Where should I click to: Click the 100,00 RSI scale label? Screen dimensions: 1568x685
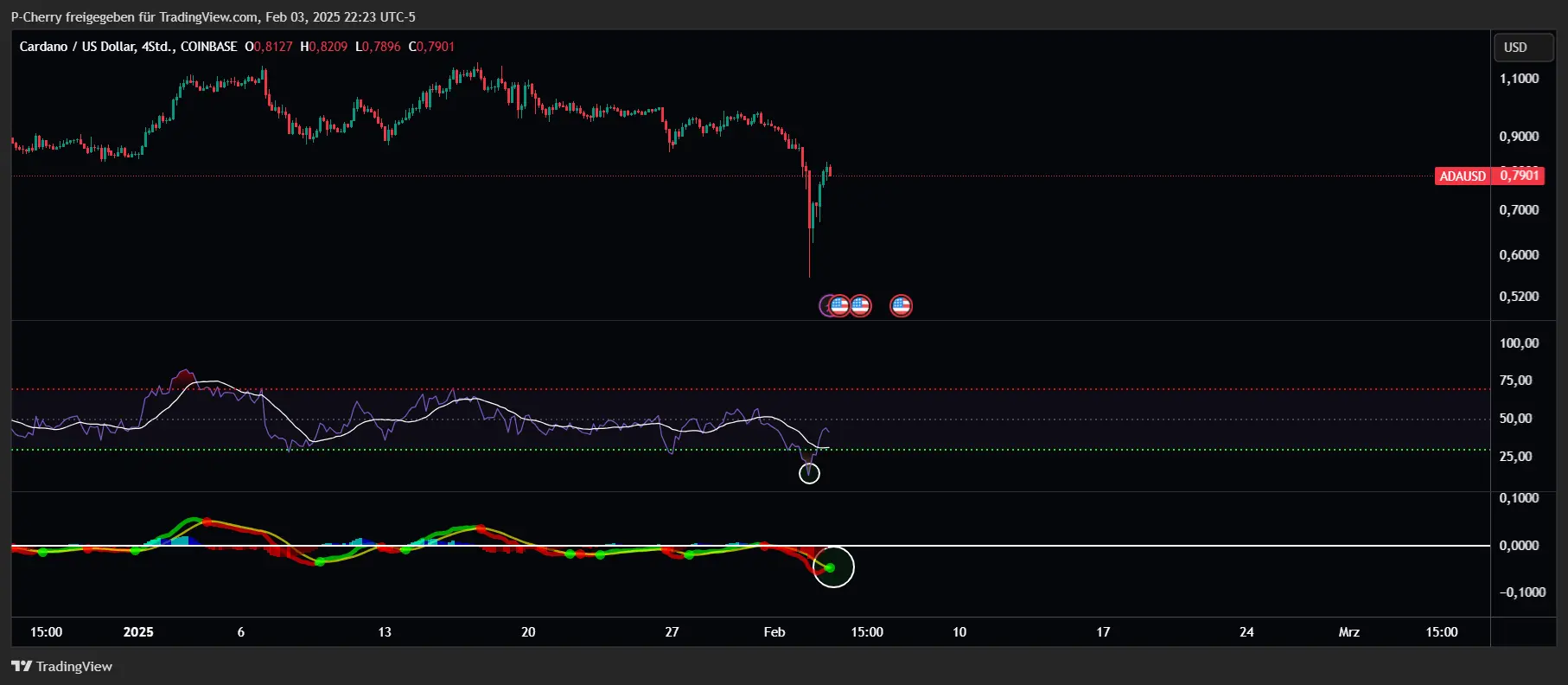pos(1519,343)
